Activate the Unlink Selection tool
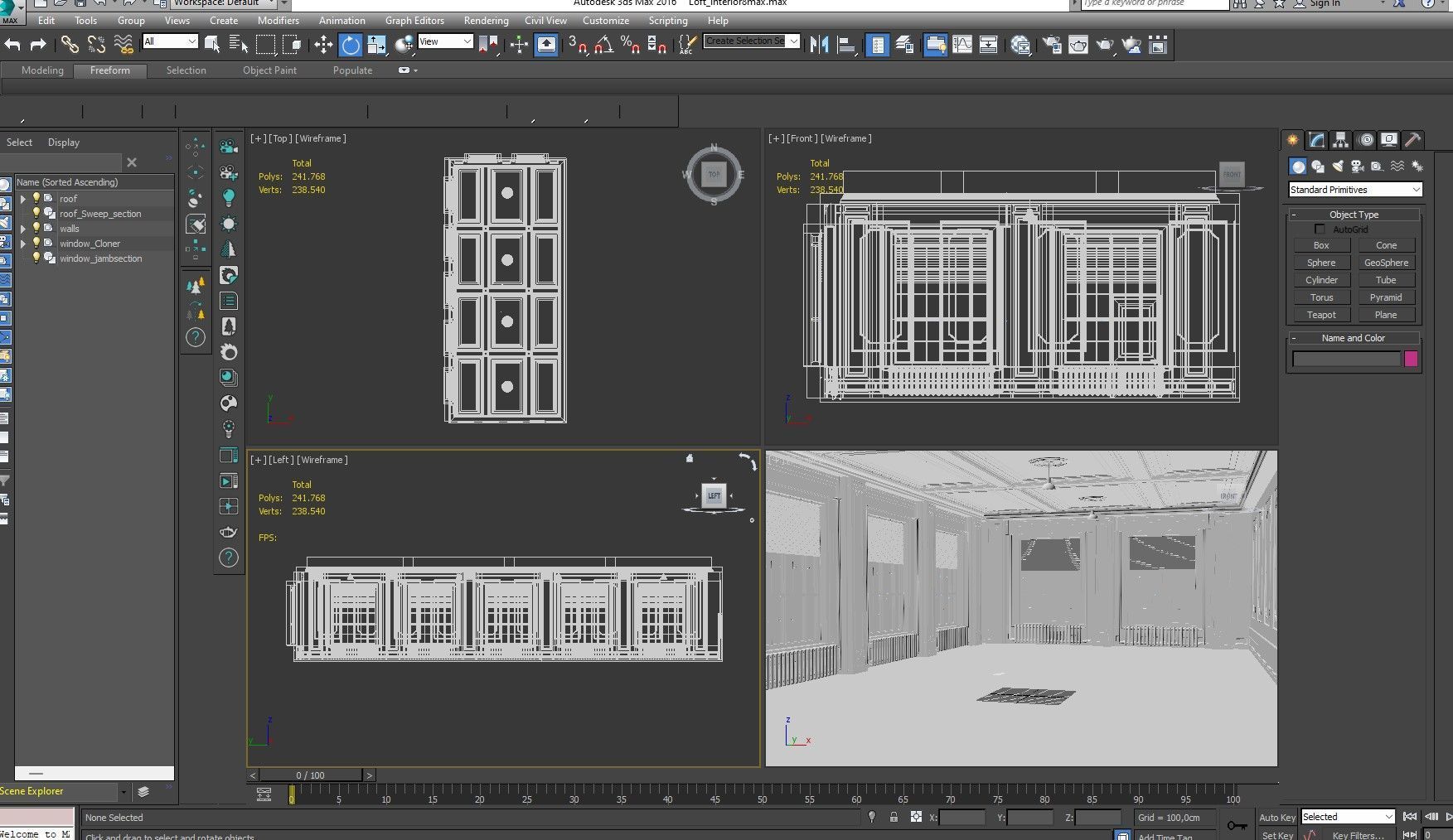 point(96,45)
